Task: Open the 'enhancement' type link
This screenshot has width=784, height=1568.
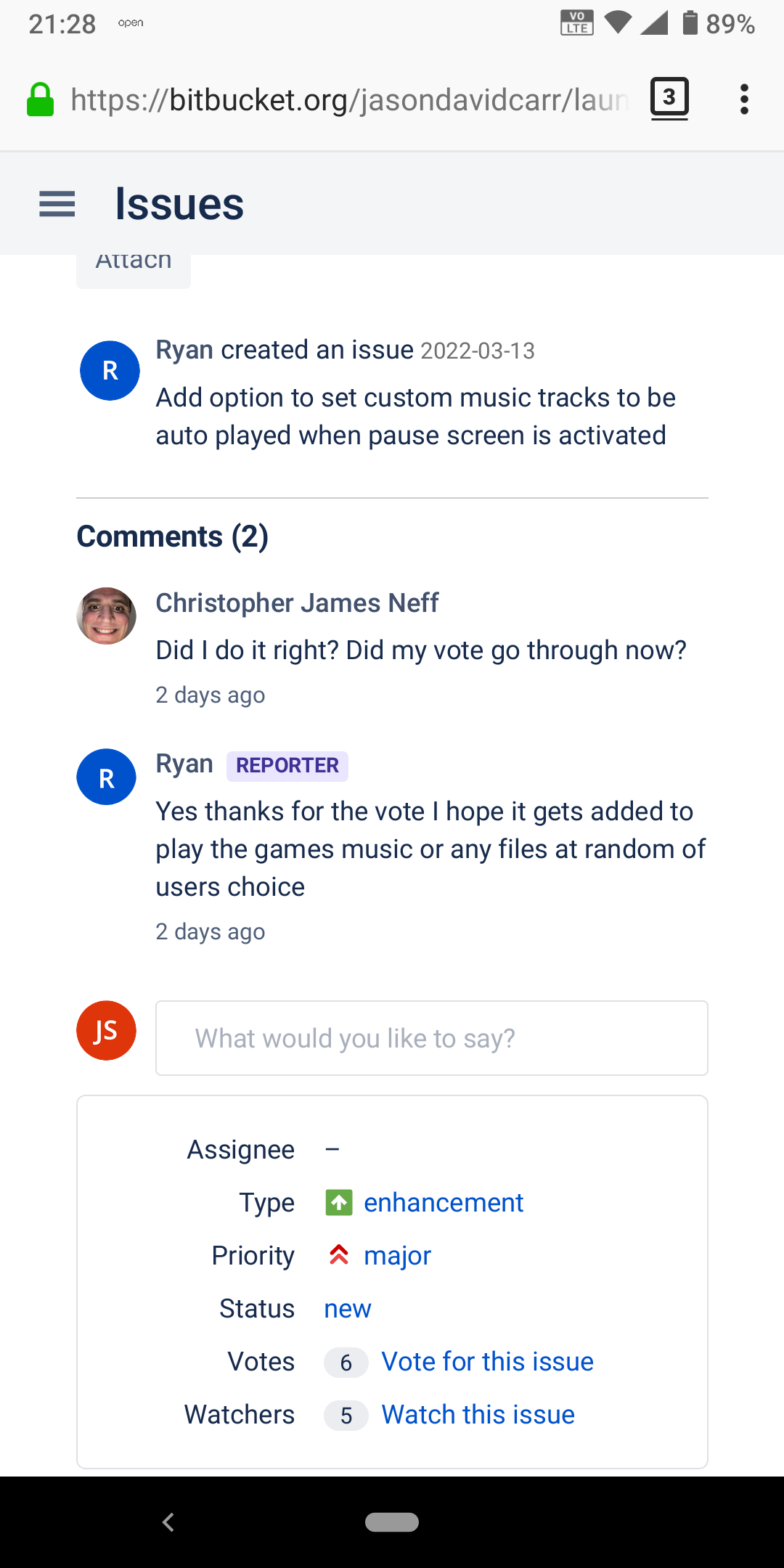Action: click(444, 1203)
